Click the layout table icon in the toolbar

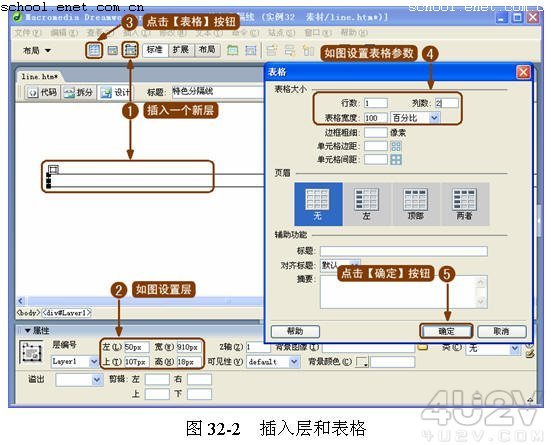tap(232, 50)
